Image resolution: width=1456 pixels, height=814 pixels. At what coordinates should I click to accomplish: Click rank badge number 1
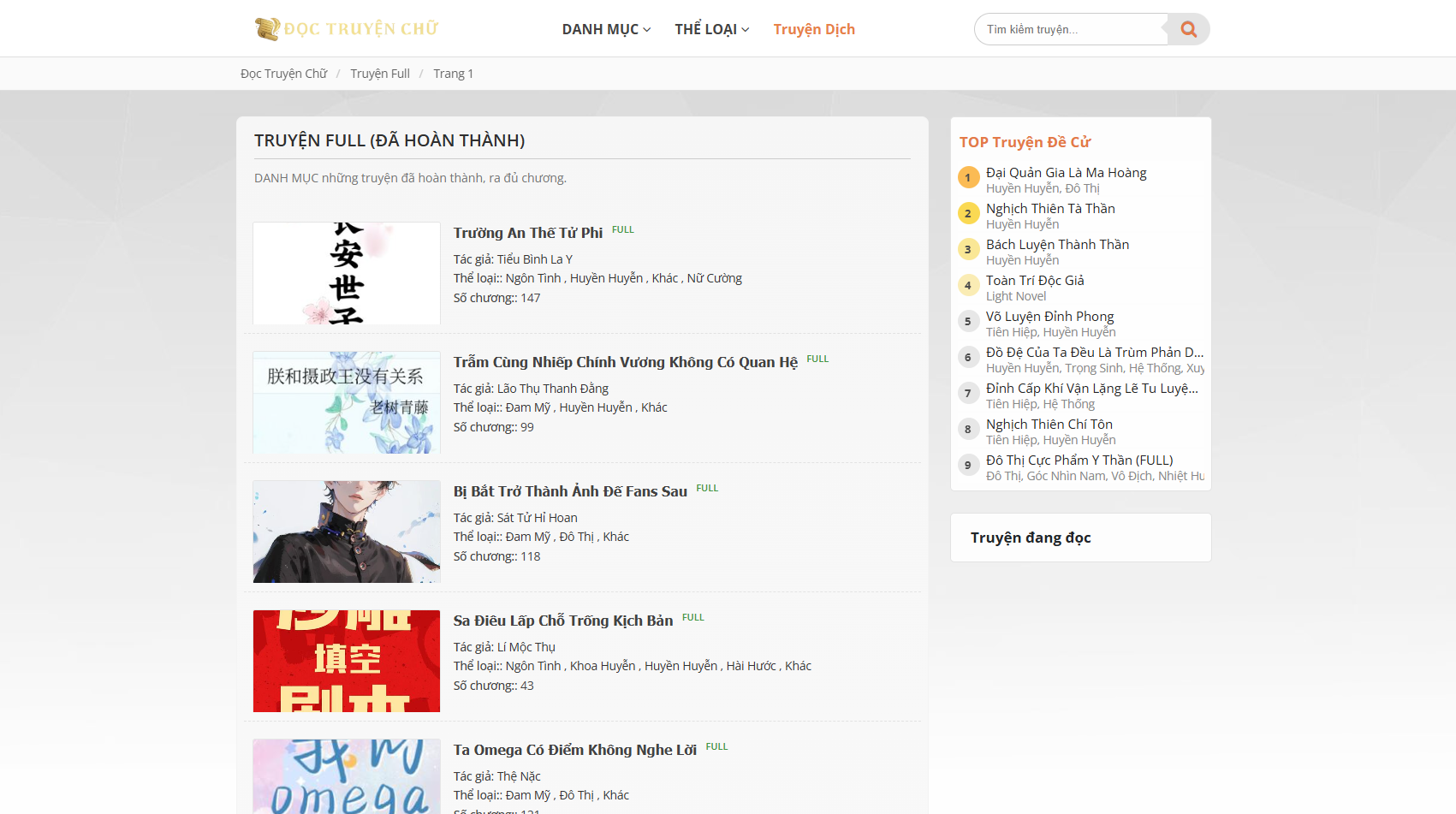coord(968,178)
